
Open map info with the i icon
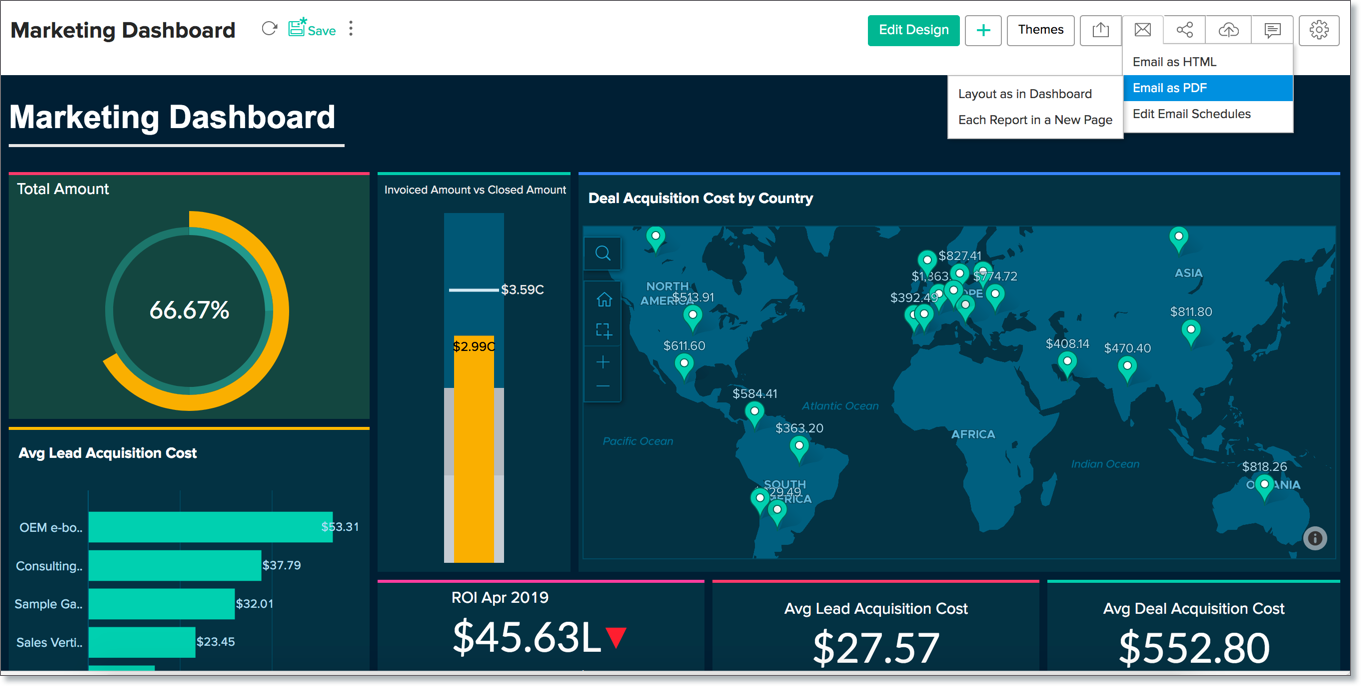pos(1315,538)
